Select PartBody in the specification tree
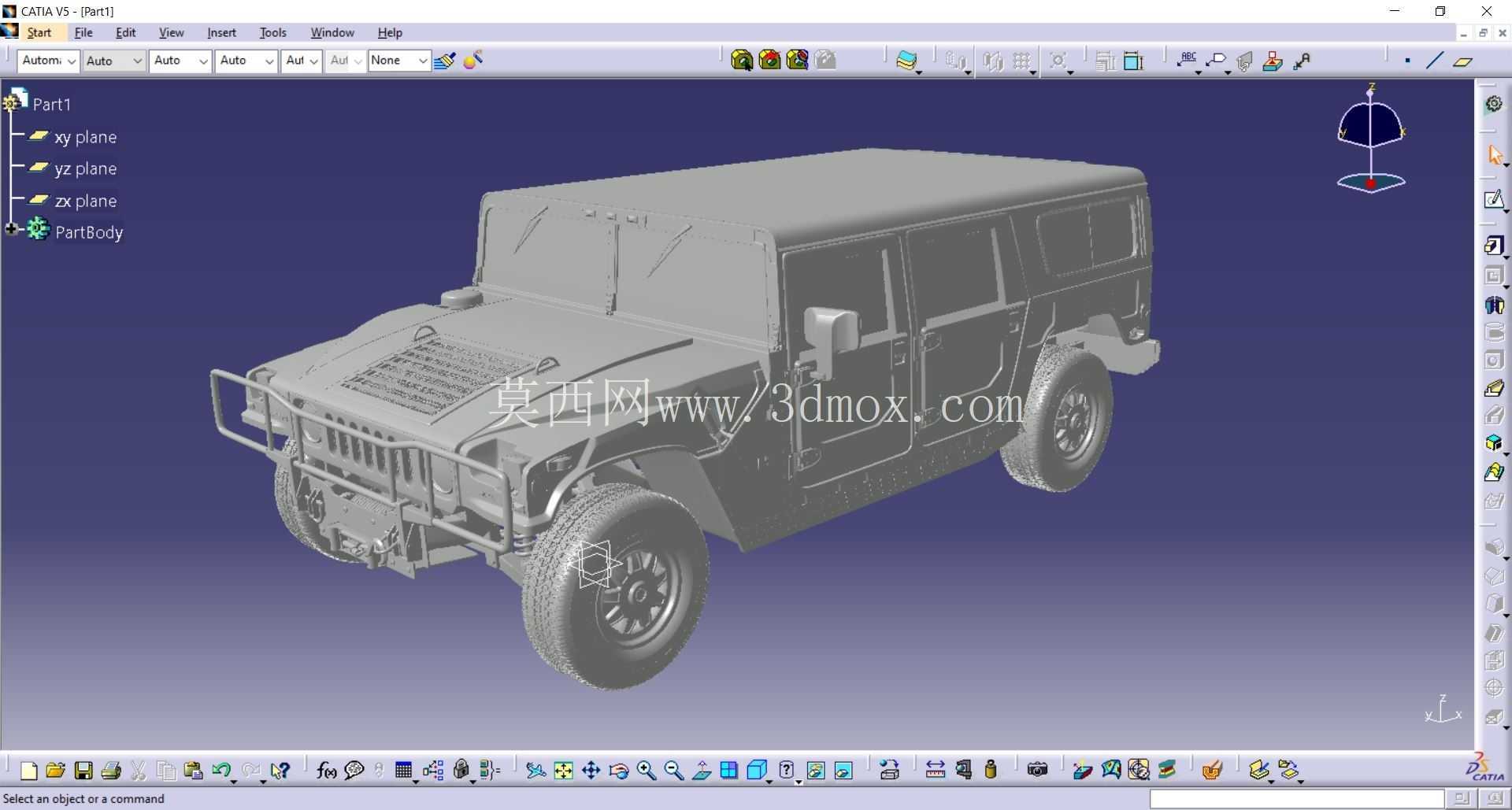 [x=89, y=232]
